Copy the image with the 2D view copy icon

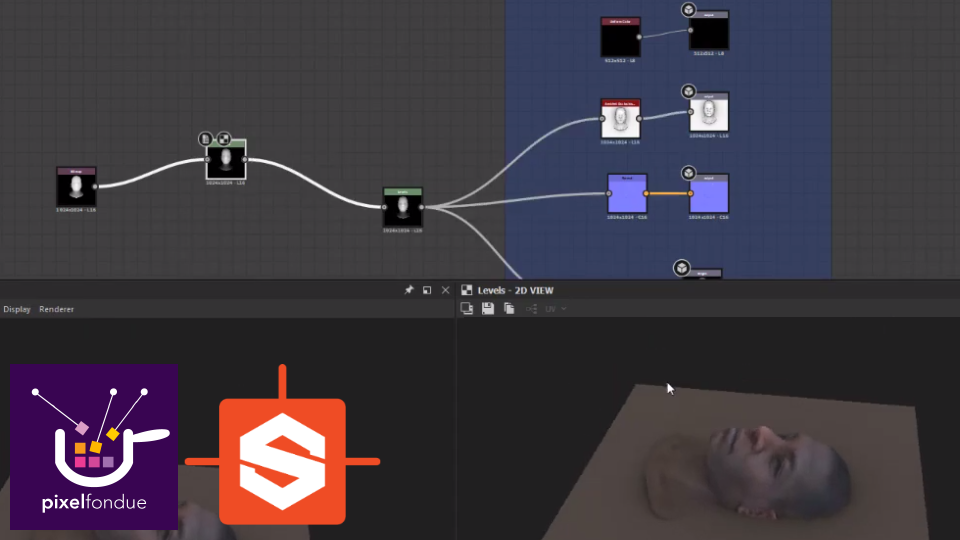pos(509,309)
